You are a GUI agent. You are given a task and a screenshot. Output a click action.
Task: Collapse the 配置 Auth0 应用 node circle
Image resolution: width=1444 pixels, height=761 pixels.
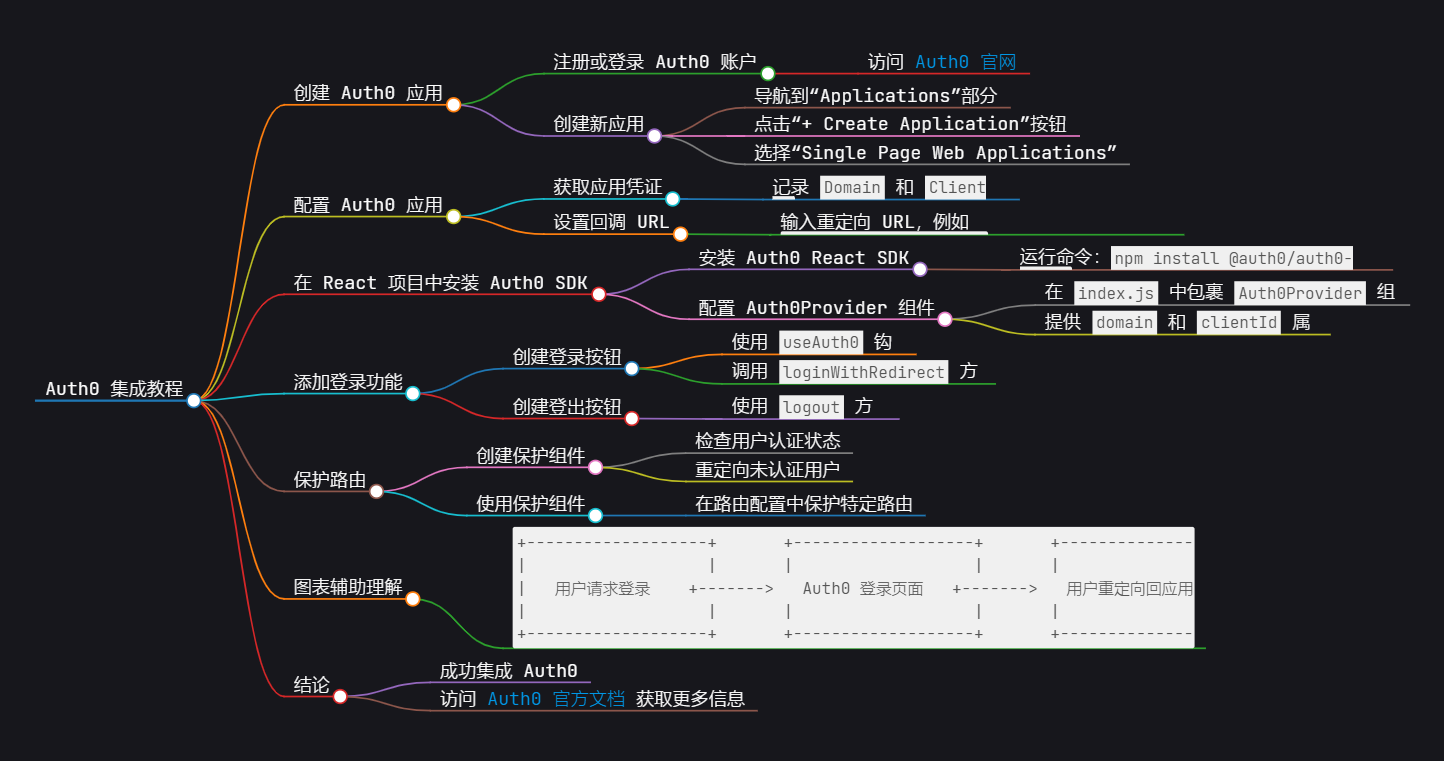click(453, 216)
